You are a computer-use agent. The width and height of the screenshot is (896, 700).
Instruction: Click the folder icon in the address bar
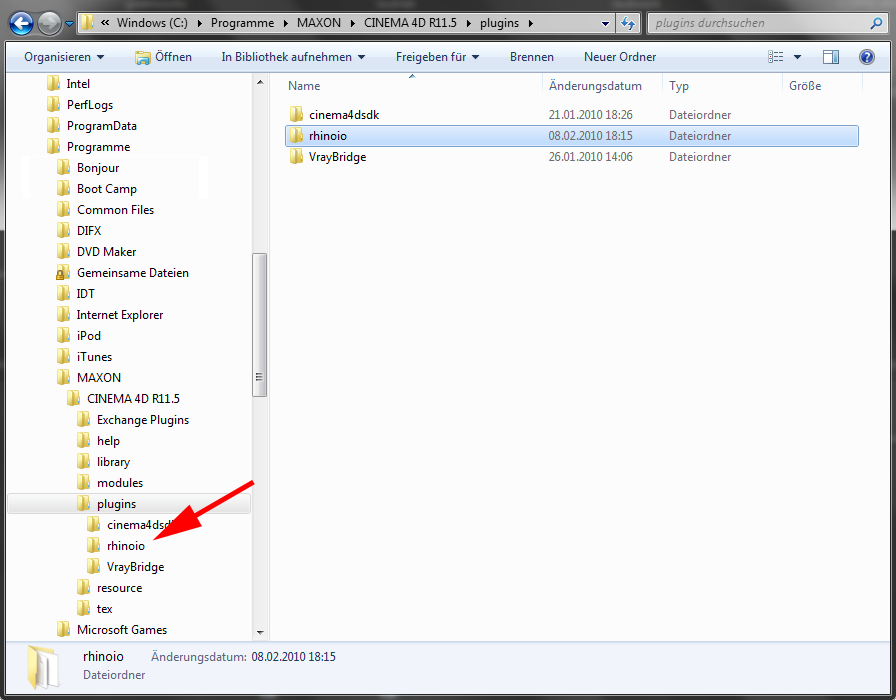(x=87, y=23)
